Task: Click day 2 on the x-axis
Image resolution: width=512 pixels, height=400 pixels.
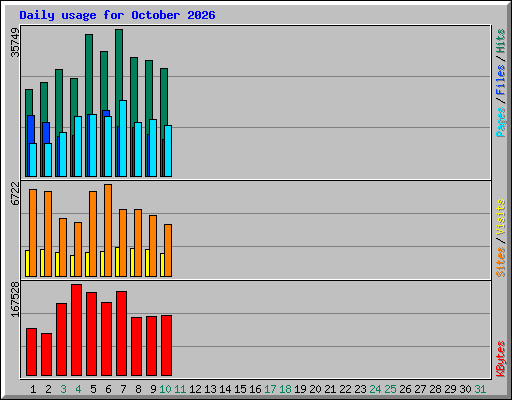Action: 48,389
